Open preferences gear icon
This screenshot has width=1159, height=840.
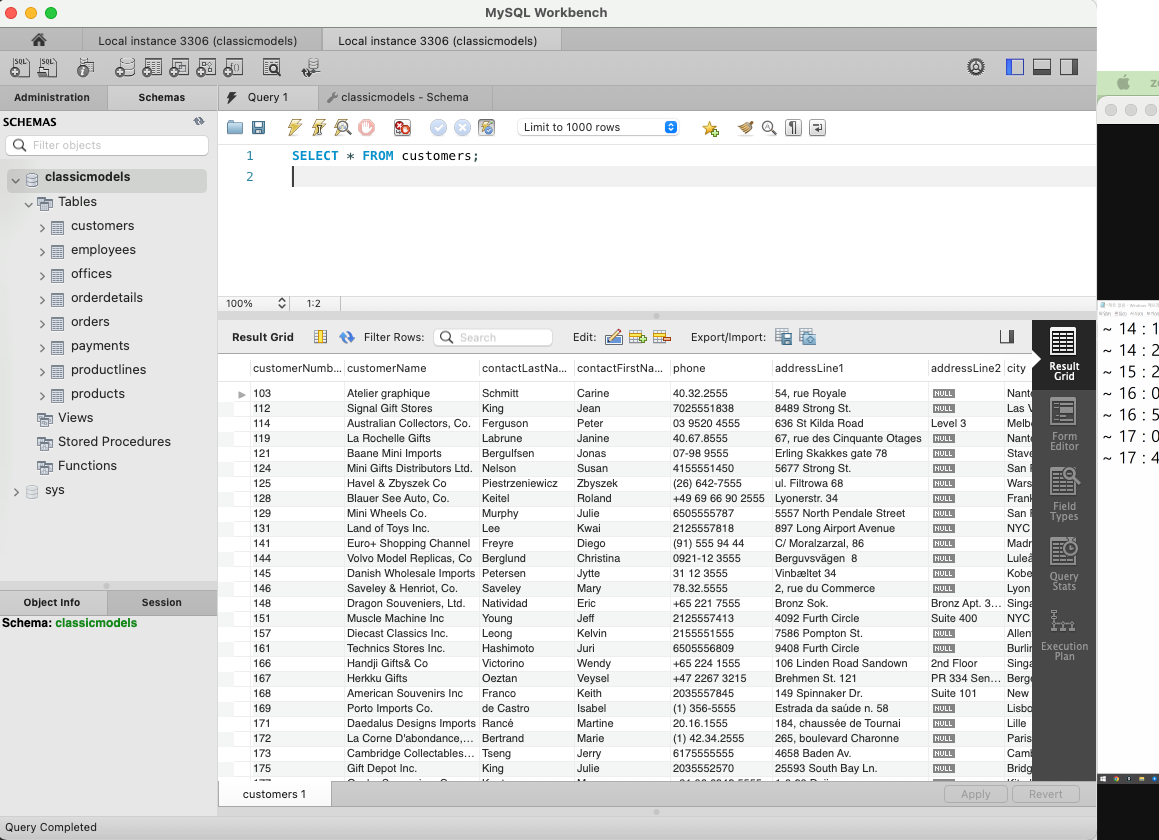point(976,67)
